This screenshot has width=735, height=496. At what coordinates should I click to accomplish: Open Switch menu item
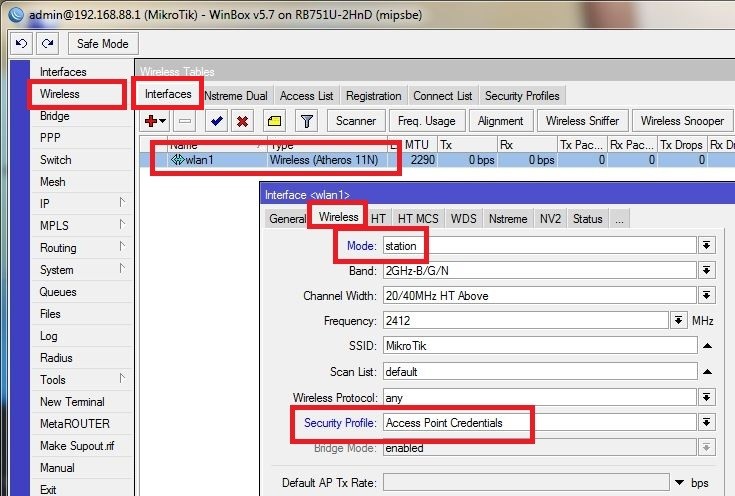56,160
